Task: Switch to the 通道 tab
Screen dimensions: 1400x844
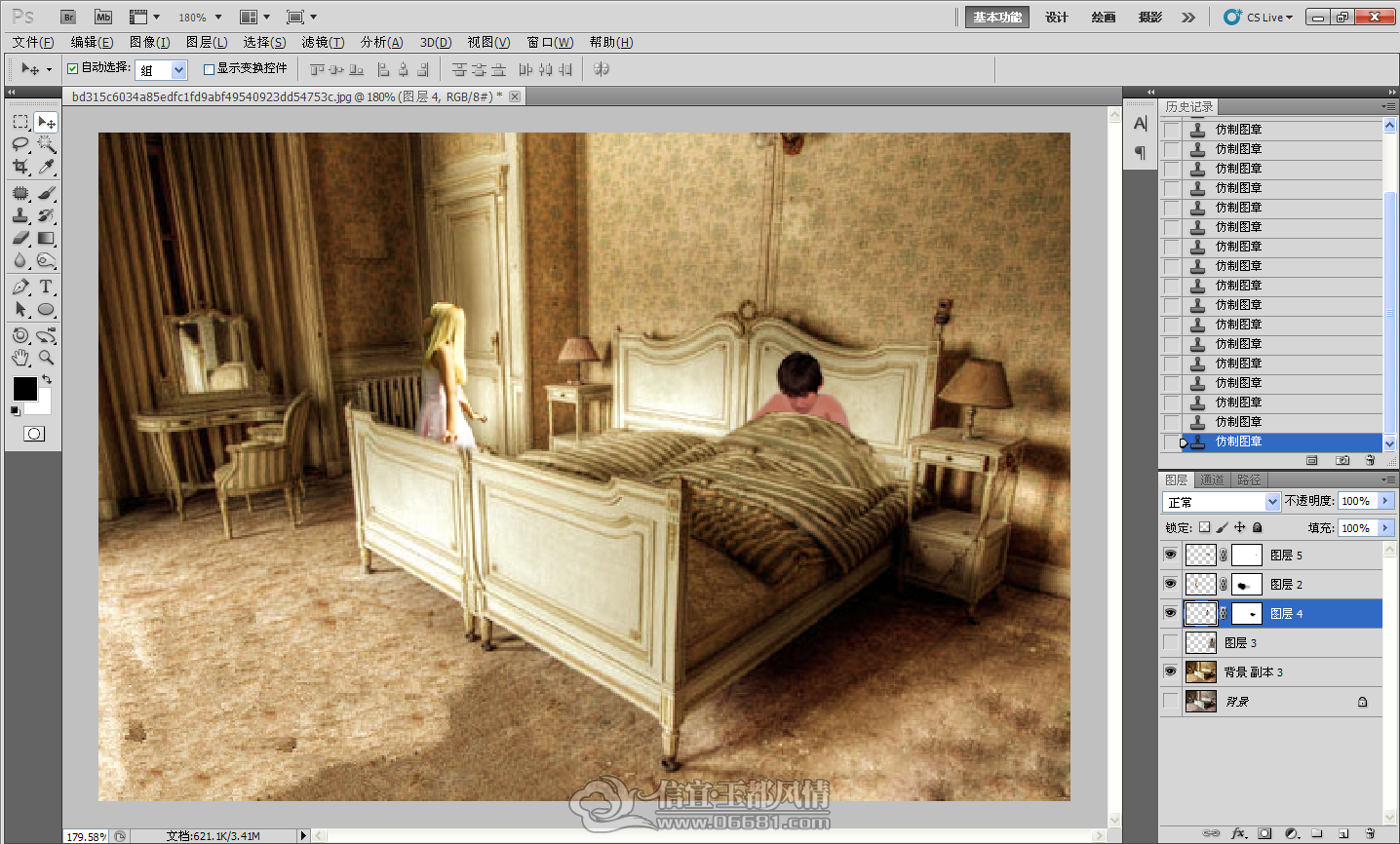Action: coord(1212,480)
